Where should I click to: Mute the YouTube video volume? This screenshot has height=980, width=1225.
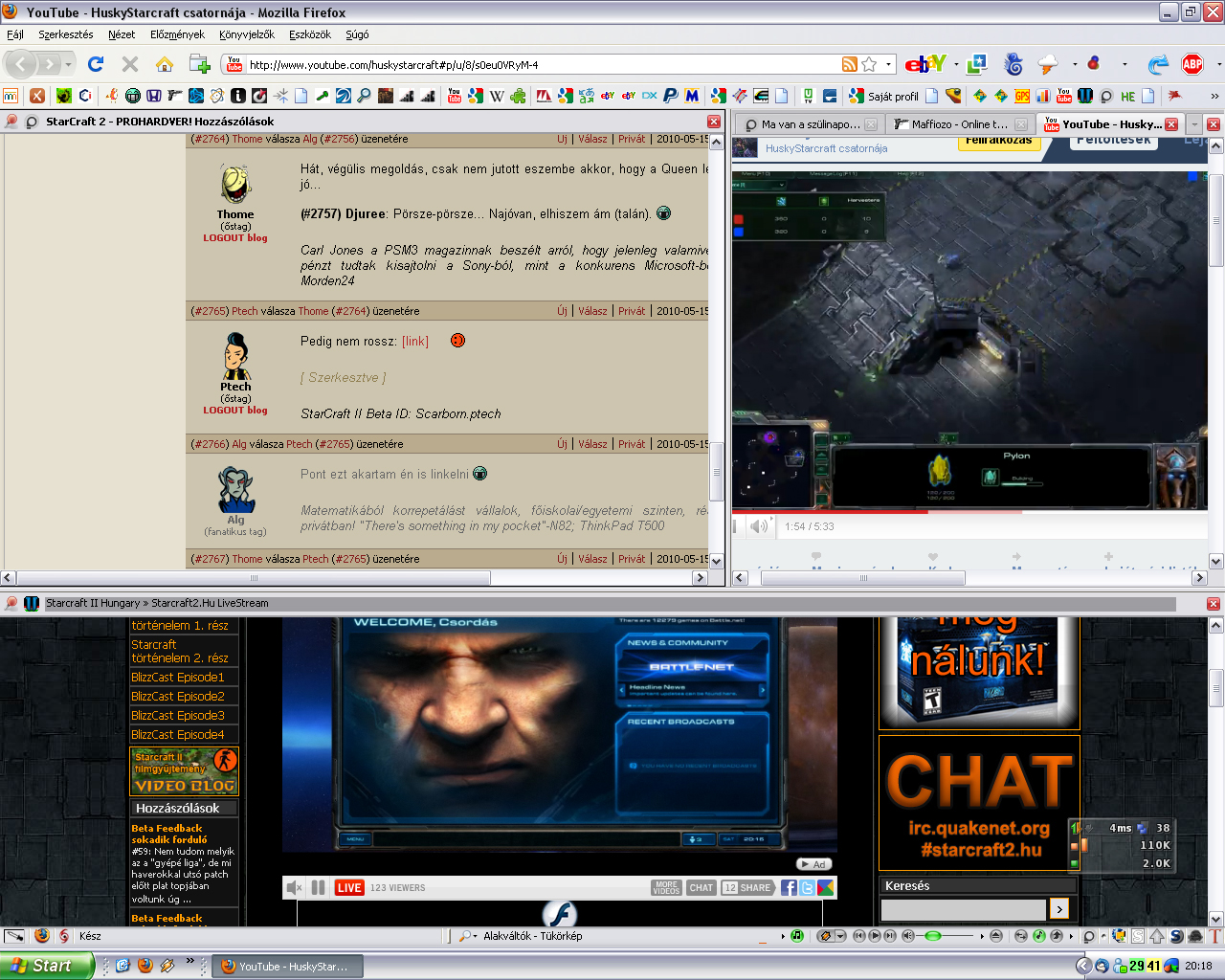[759, 525]
